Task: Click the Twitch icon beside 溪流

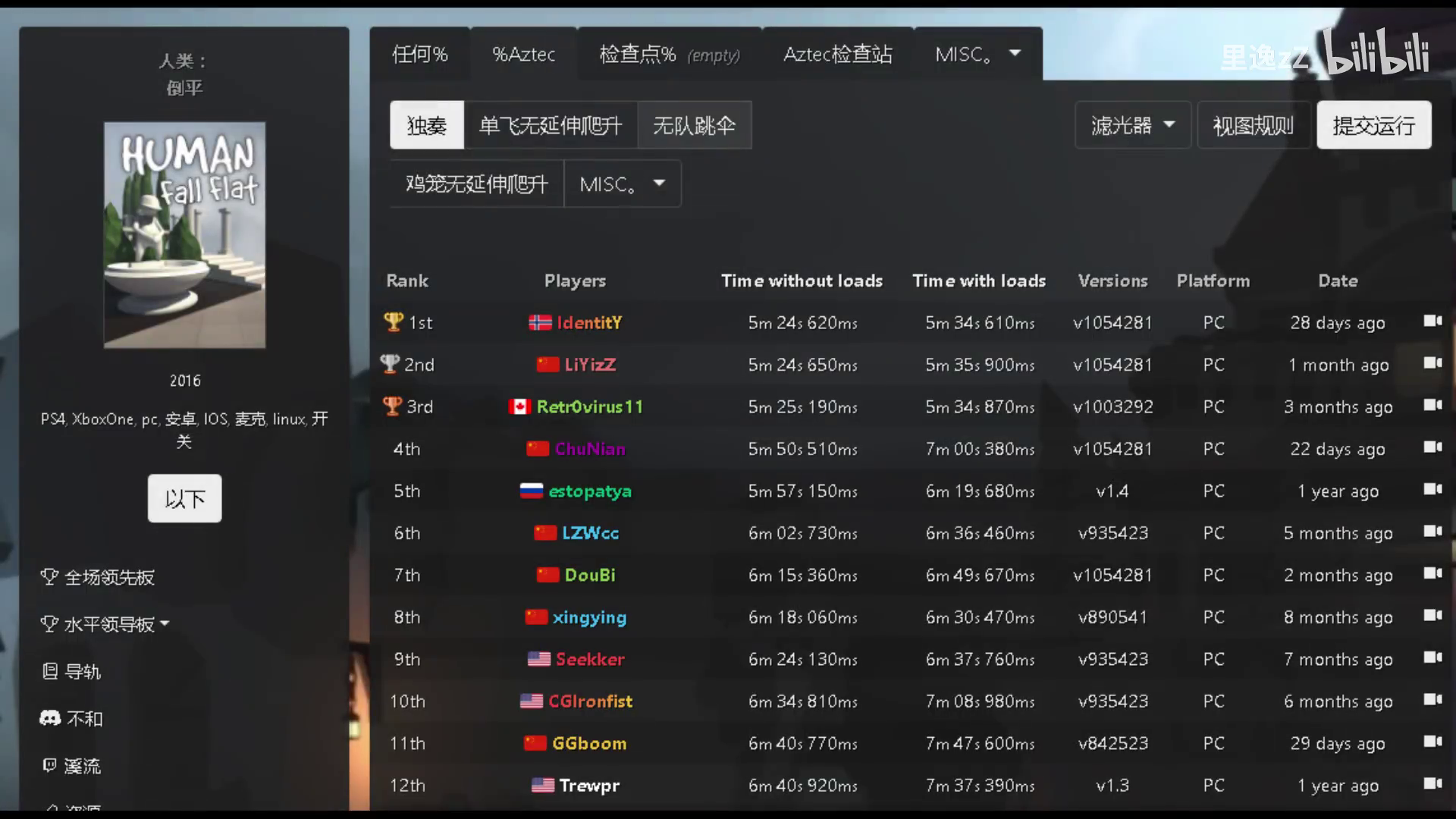Action: point(49,765)
